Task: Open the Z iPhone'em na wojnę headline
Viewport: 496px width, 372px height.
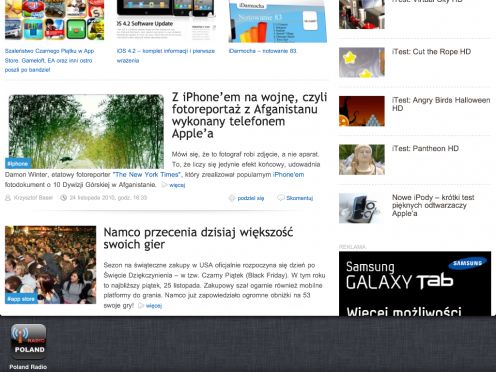Action: (x=249, y=115)
